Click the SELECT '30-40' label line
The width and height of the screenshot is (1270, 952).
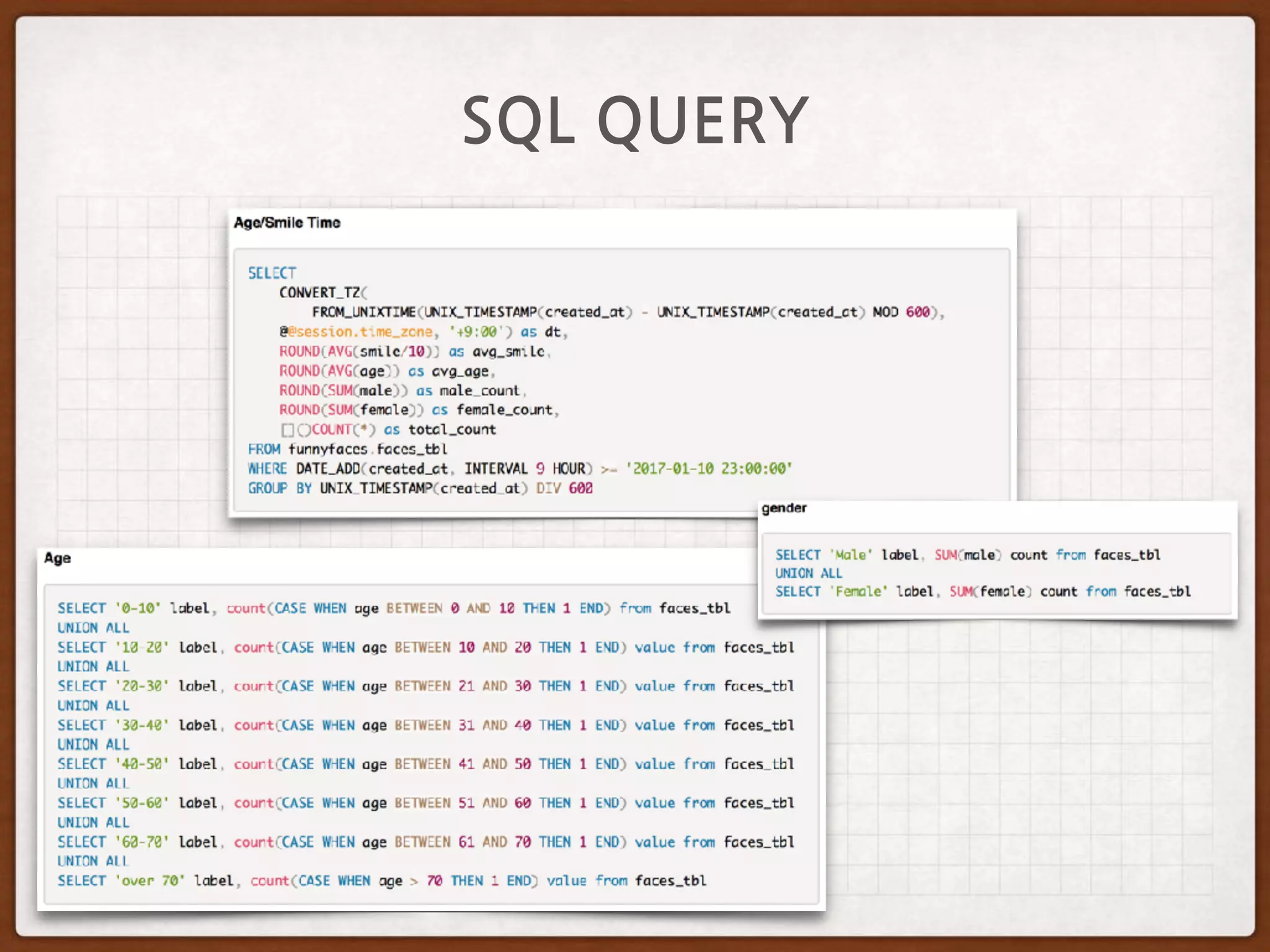point(425,726)
